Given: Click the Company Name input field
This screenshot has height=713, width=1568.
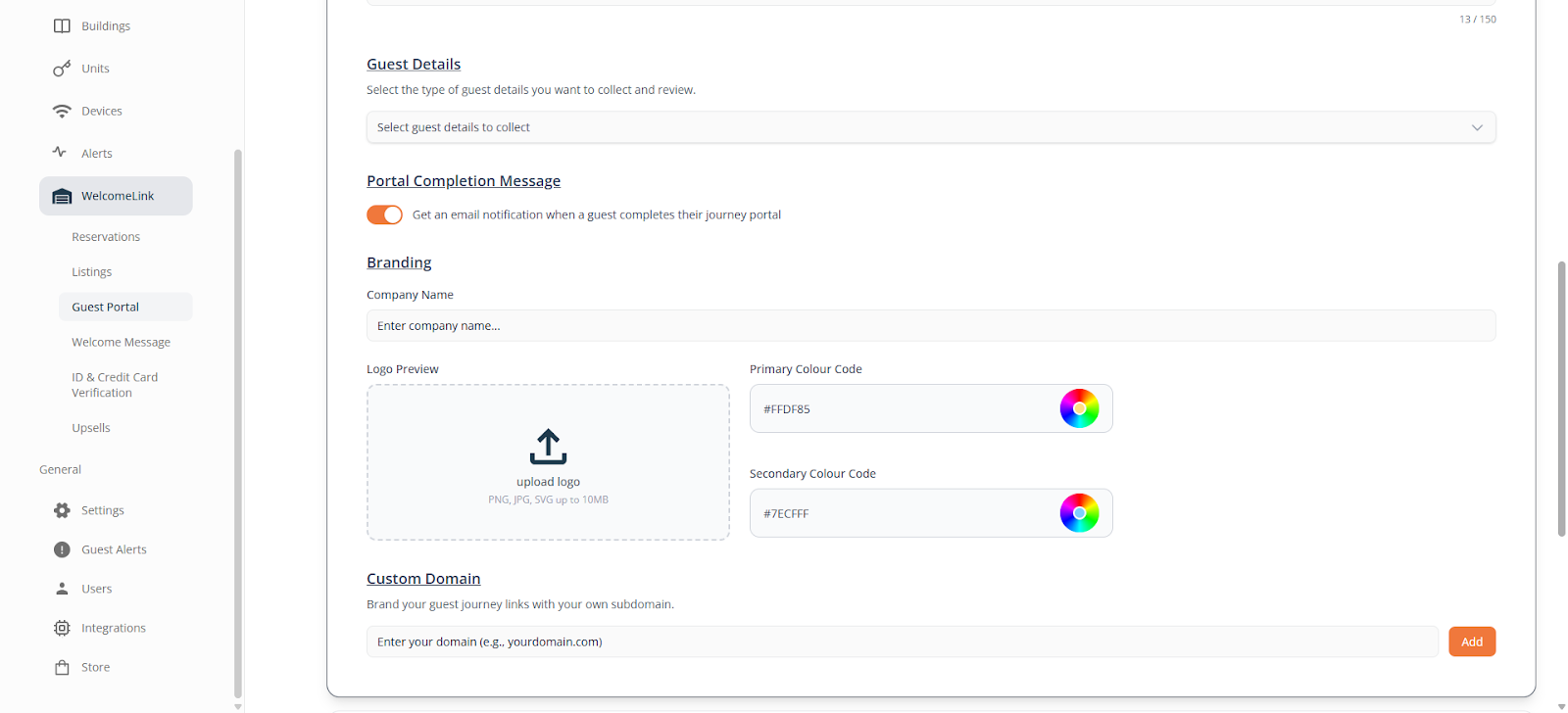Looking at the screenshot, I should [x=930, y=326].
